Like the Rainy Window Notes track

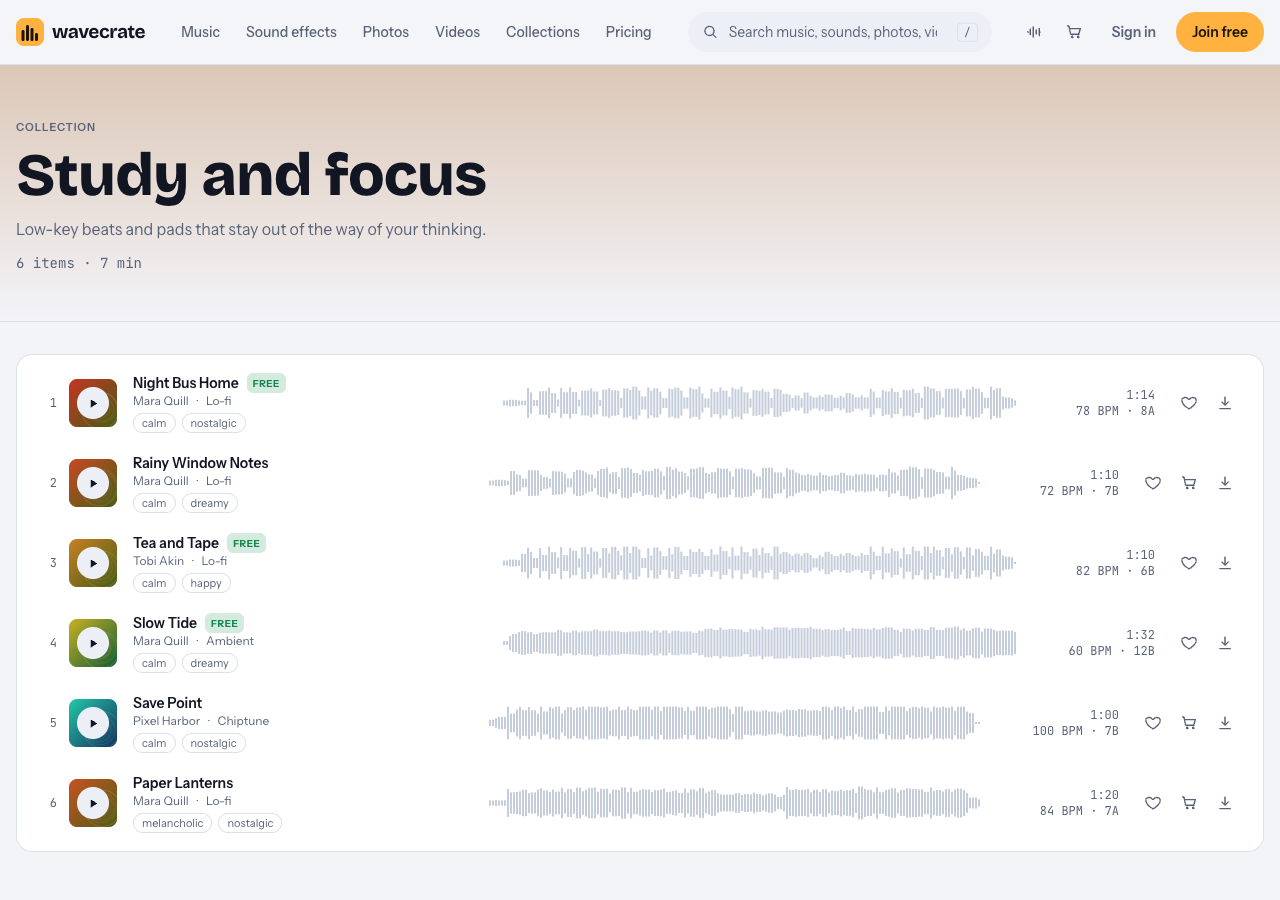(x=1153, y=483)
